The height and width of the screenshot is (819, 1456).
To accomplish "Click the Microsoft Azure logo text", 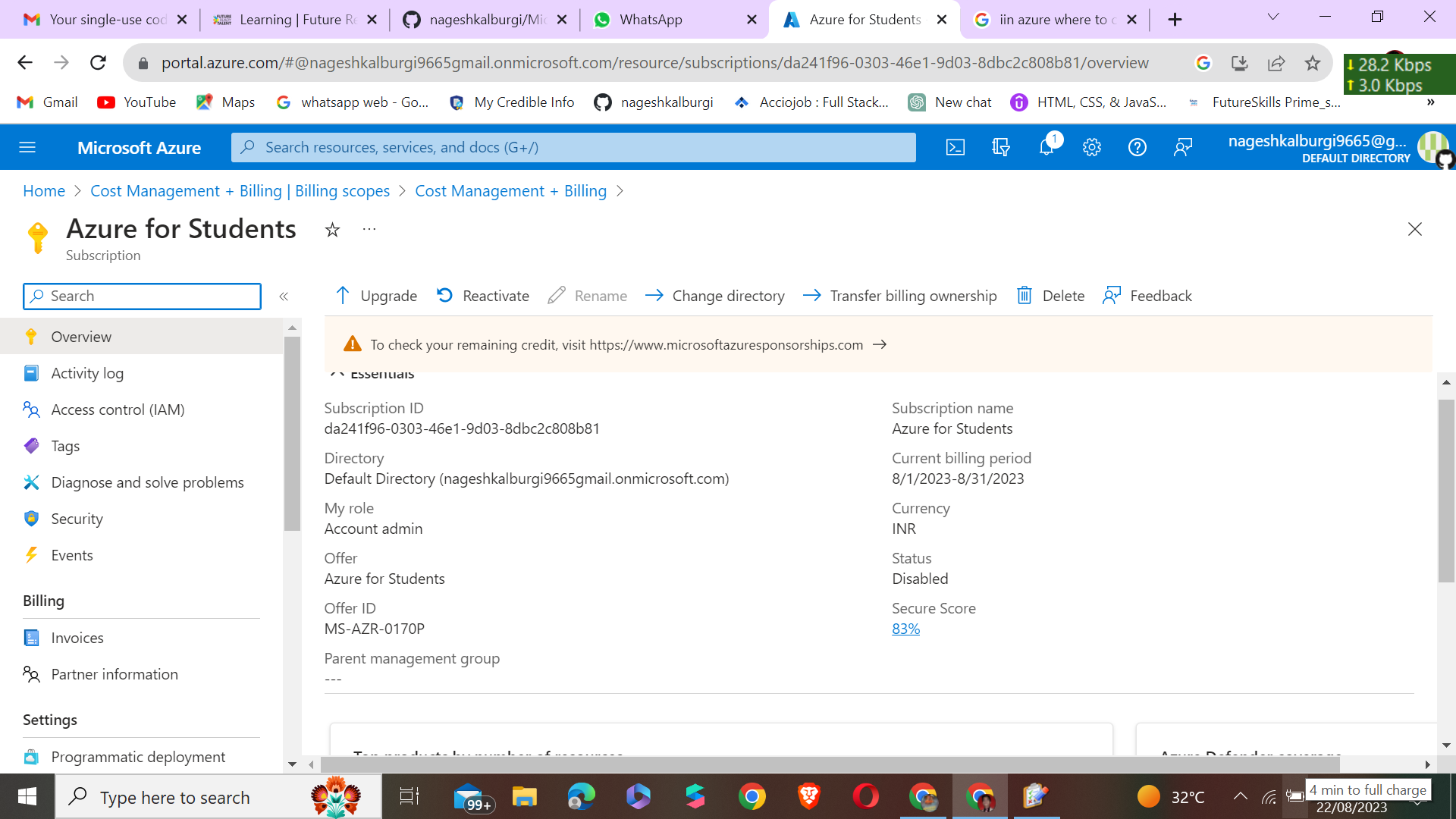I will (x=139, y=148).
